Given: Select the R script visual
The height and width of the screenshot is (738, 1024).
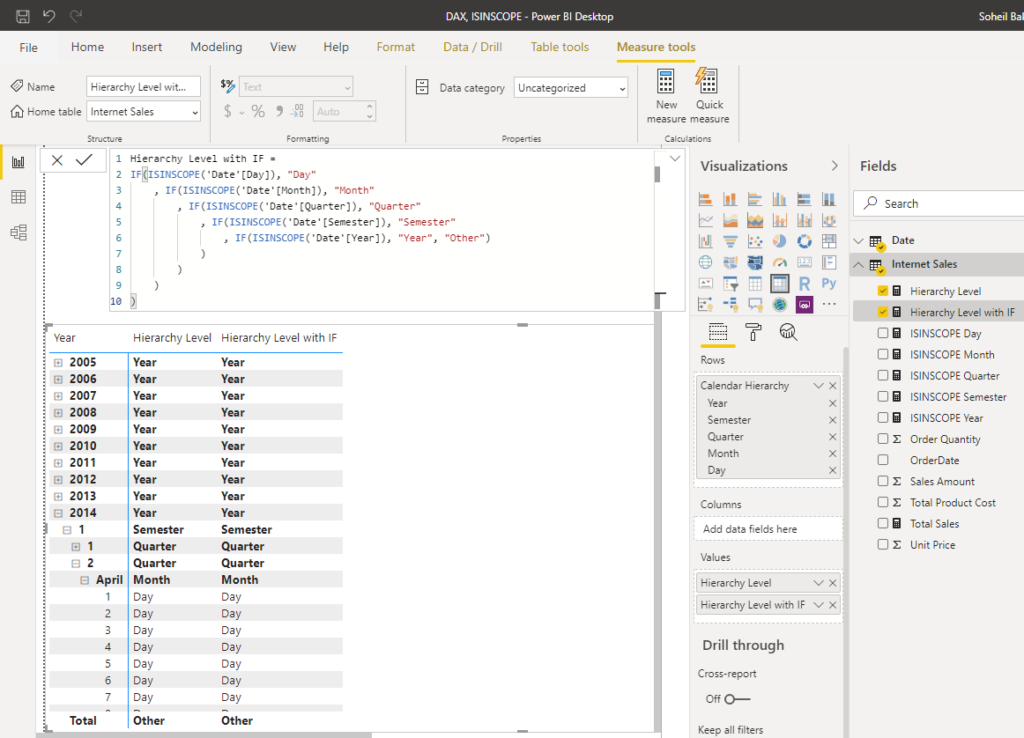Looking at the screenshot, I should point(805,283).
